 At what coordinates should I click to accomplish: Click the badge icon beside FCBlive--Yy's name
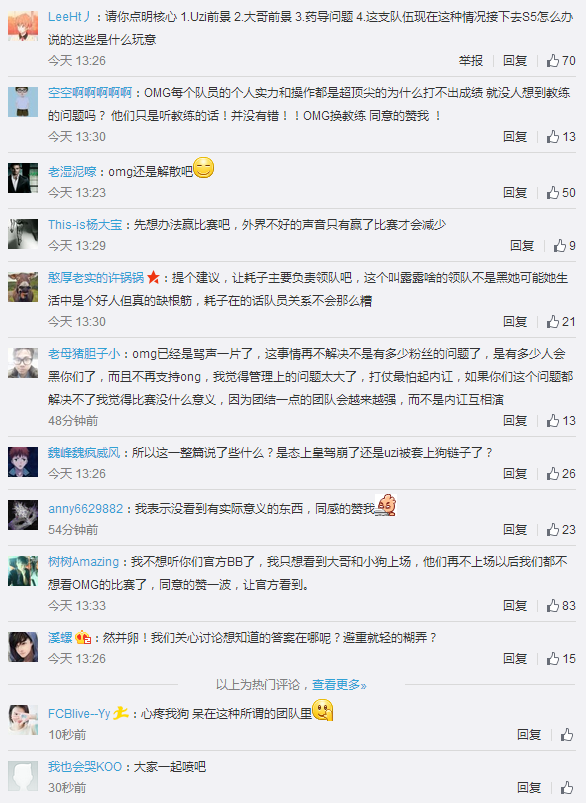[x=120, y=716]
